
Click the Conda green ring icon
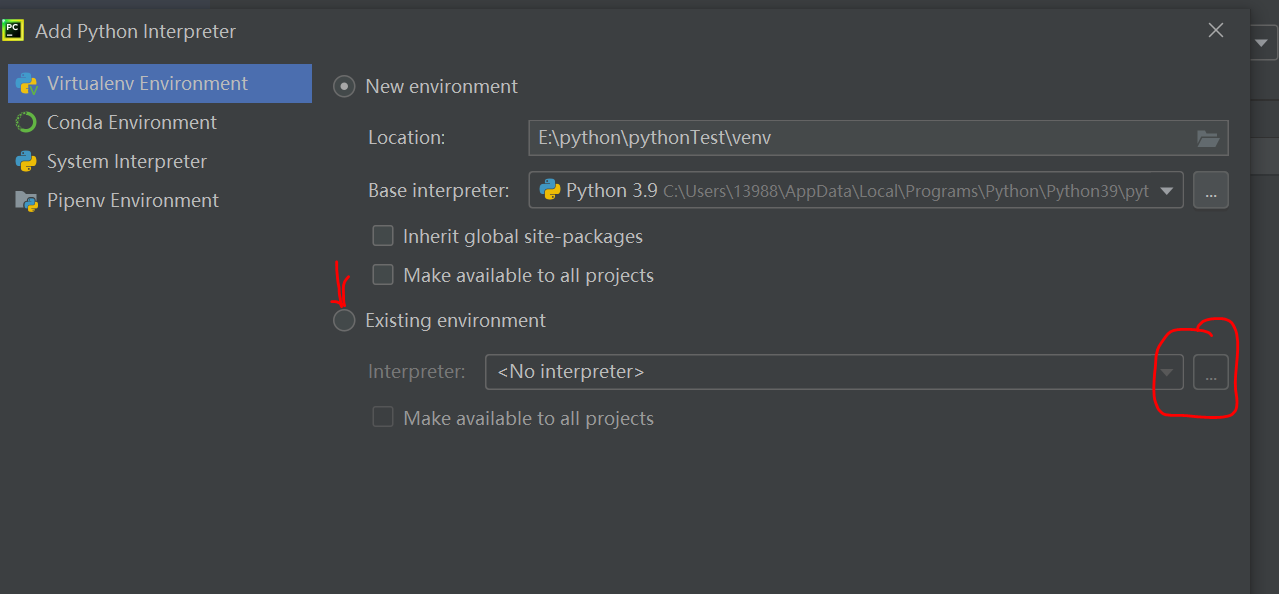(26, 122)
